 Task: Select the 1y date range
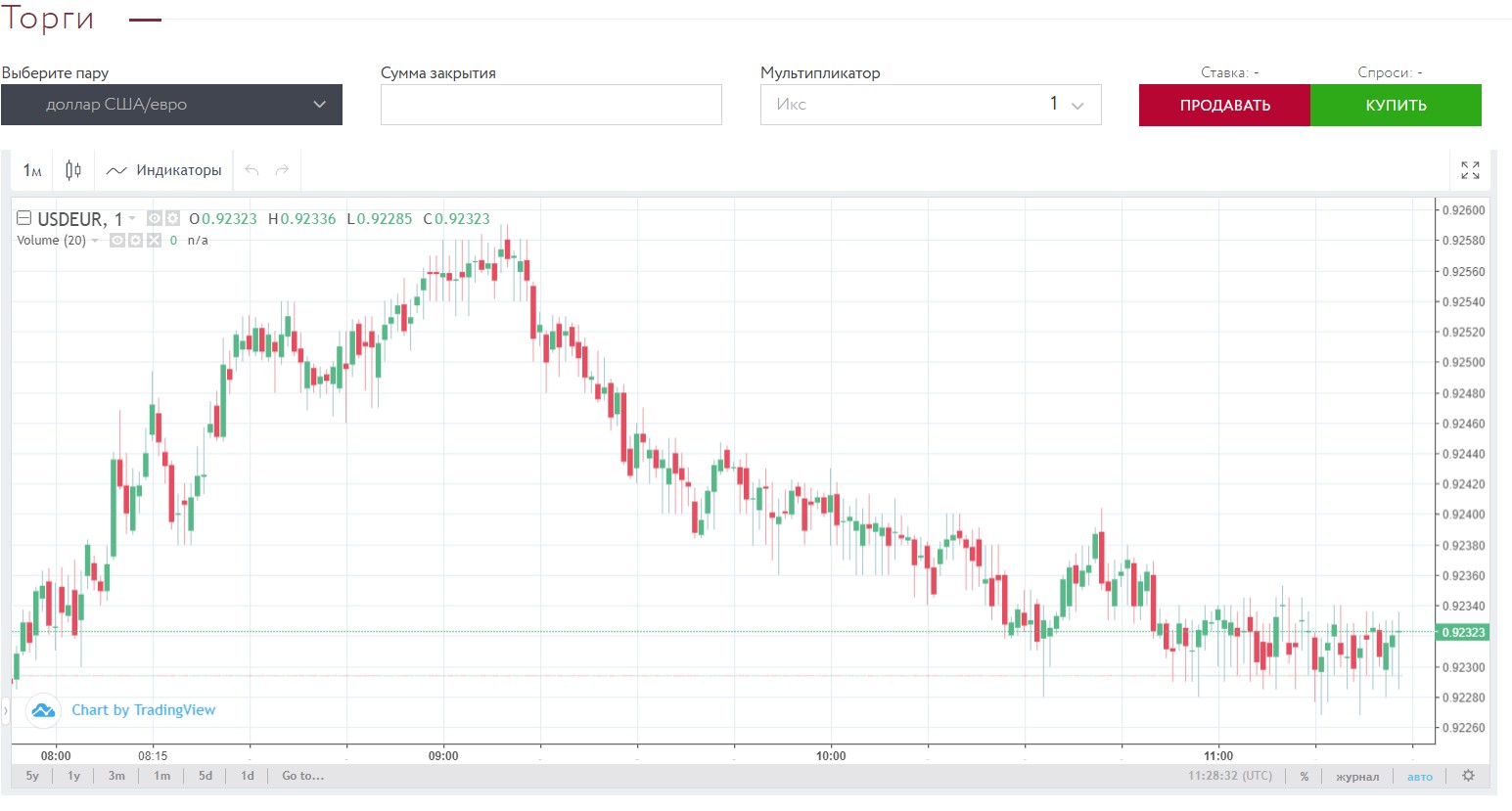[x=73, y=776]
